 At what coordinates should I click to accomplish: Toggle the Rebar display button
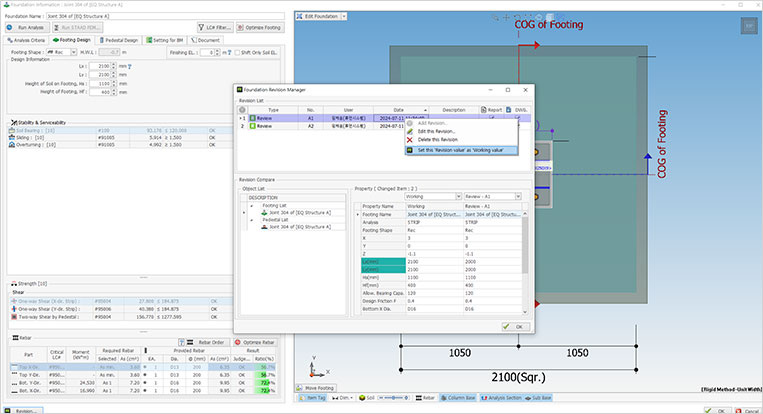(x=425, y=398)
